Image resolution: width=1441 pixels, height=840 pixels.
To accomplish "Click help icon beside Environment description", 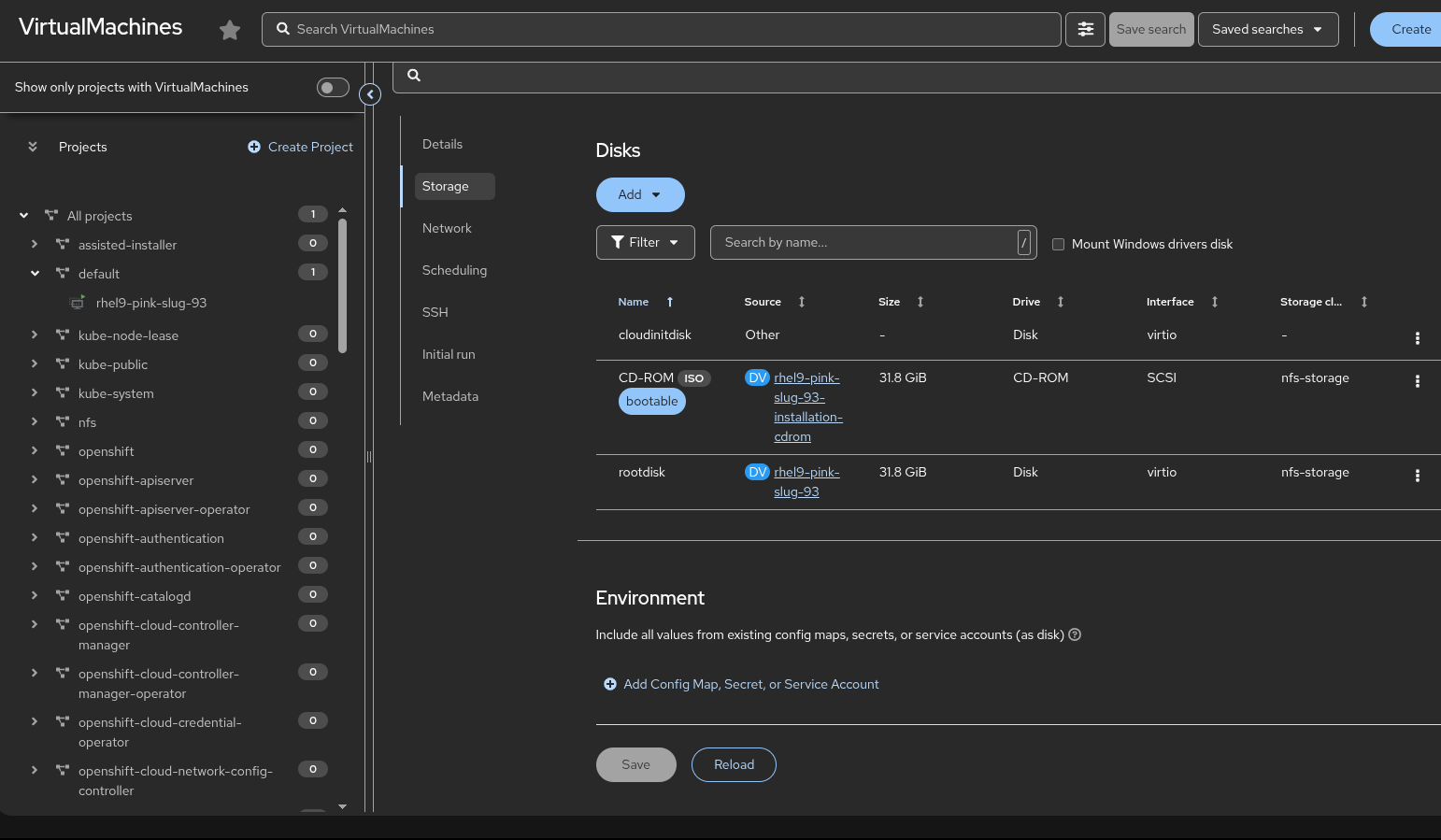I will pos(1075,635).
